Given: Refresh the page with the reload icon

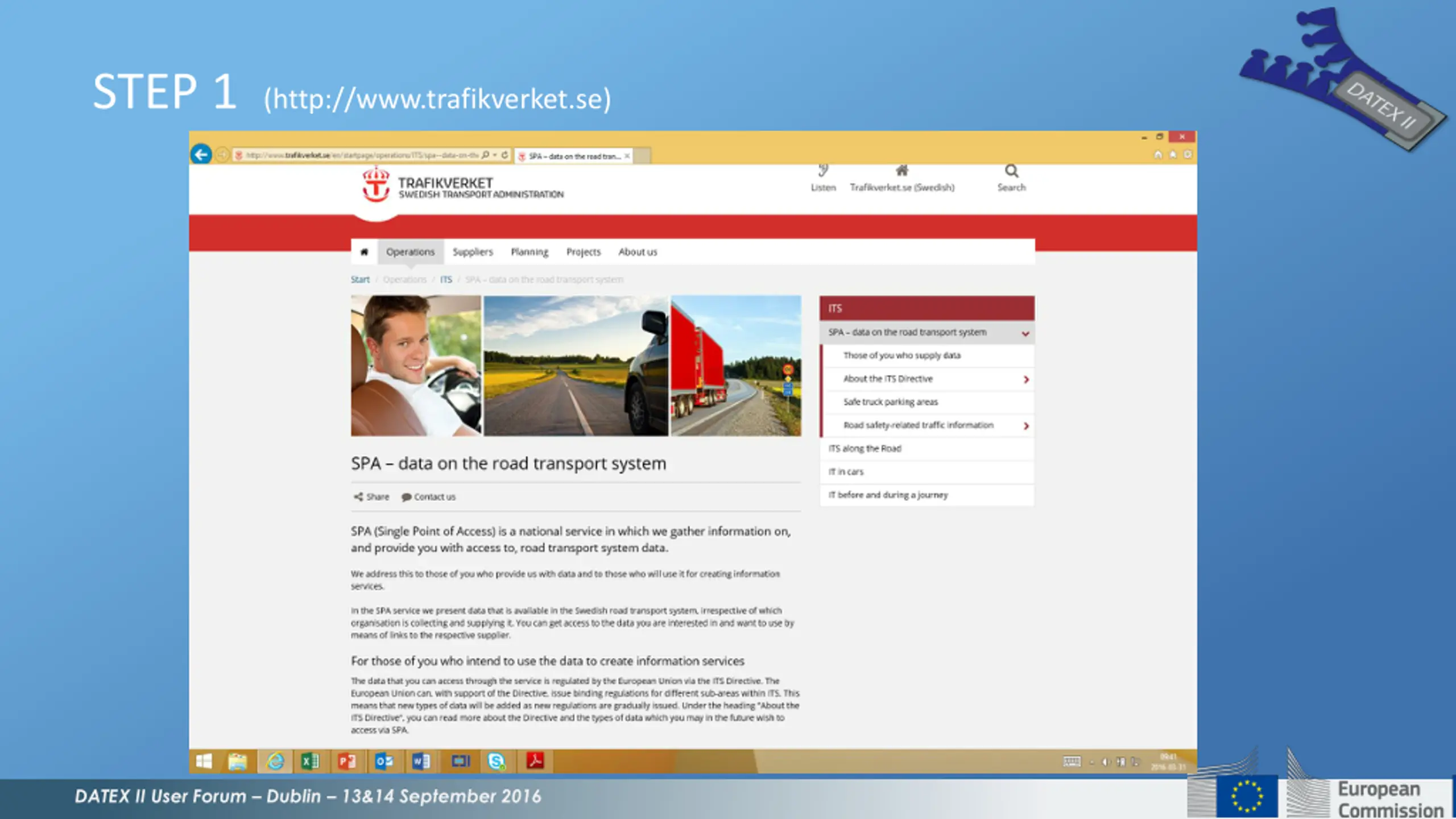Looking at the screenshot, I should pos(504,155).
